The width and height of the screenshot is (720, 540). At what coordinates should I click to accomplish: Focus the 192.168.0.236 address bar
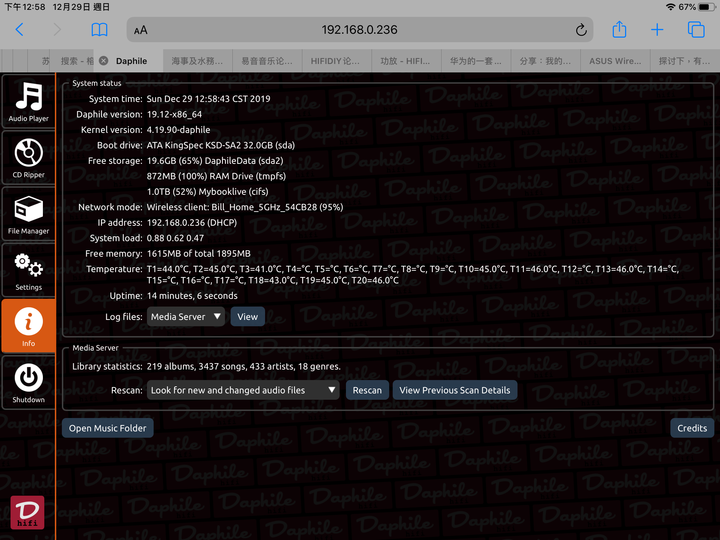(359, 30)
